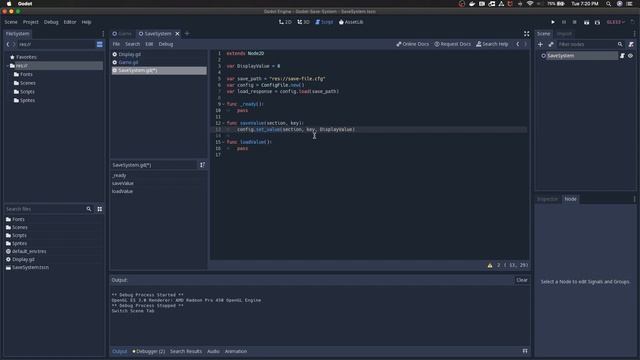Select Favorites in FileSystem tree
The image size is (640, 360).
(x=26, y=57)
